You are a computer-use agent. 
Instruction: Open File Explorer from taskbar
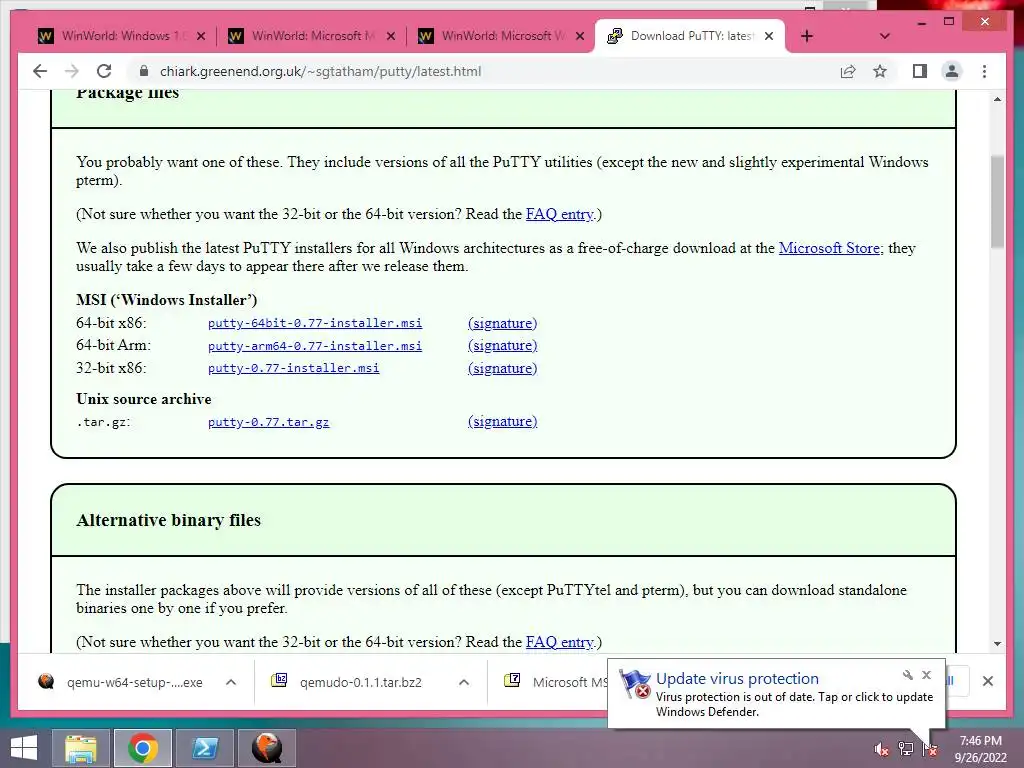81,748
